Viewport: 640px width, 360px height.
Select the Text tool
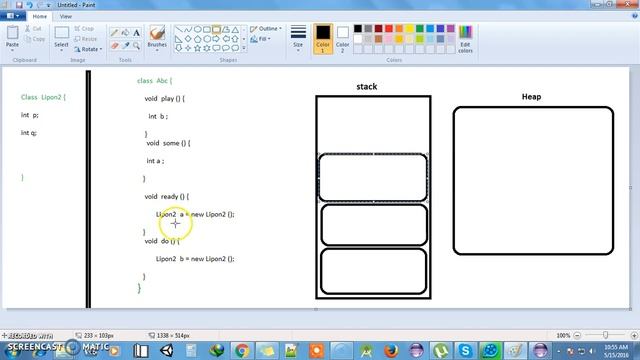point(136,33)
